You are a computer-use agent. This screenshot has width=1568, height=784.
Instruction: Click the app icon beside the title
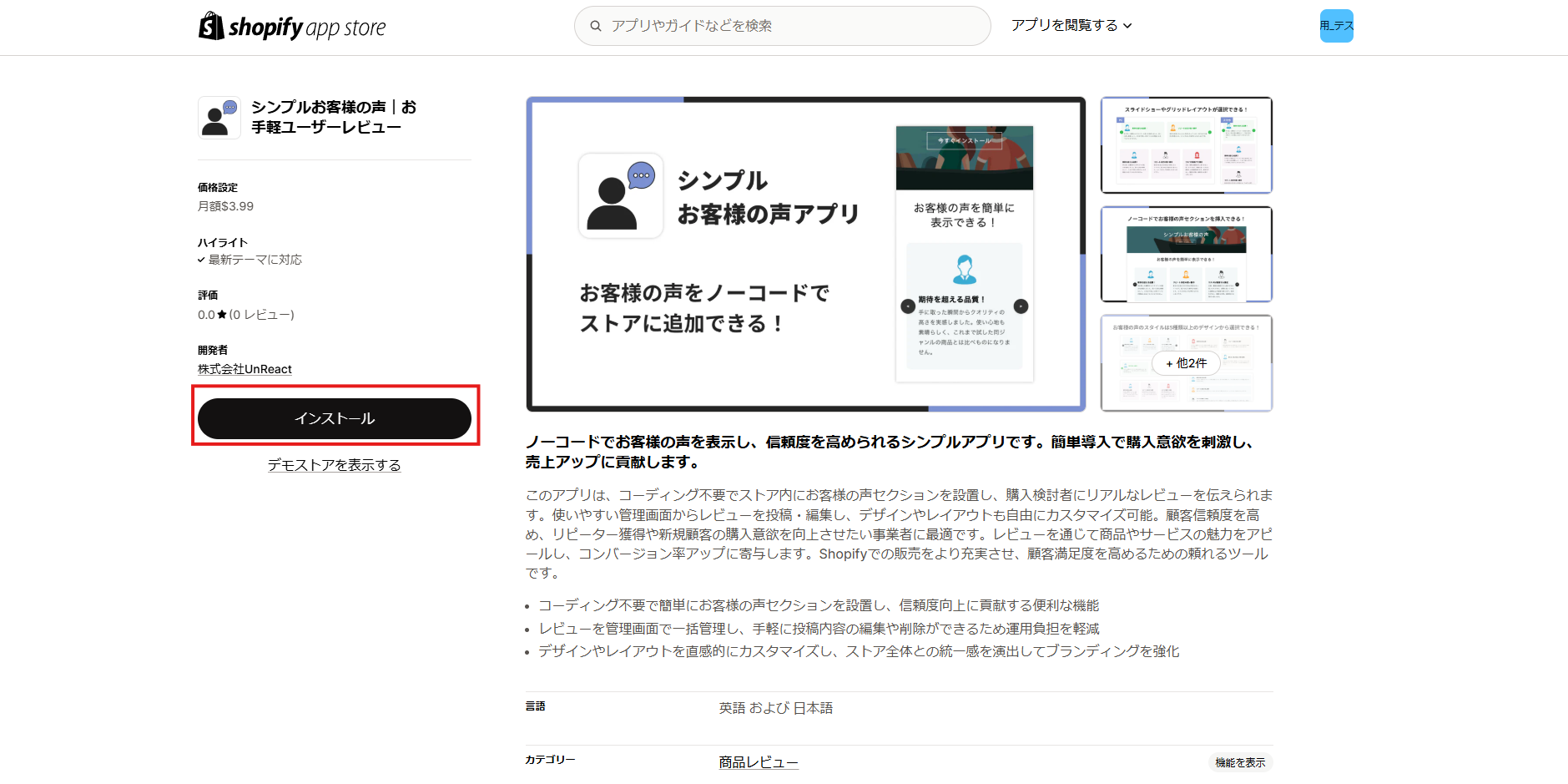tap(219, 117)
